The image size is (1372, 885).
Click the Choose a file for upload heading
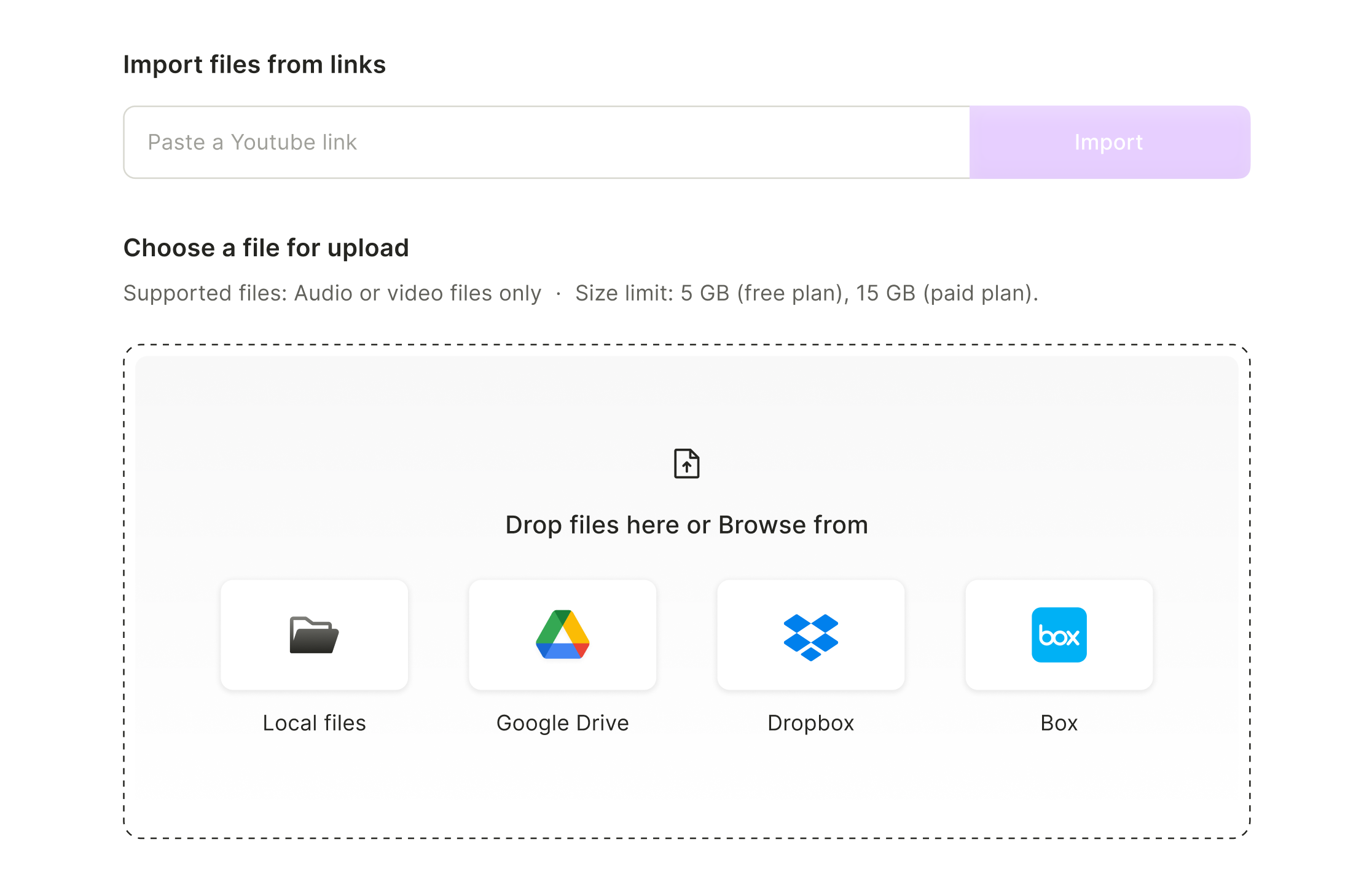pyautogui.click(x=266, y=248)
